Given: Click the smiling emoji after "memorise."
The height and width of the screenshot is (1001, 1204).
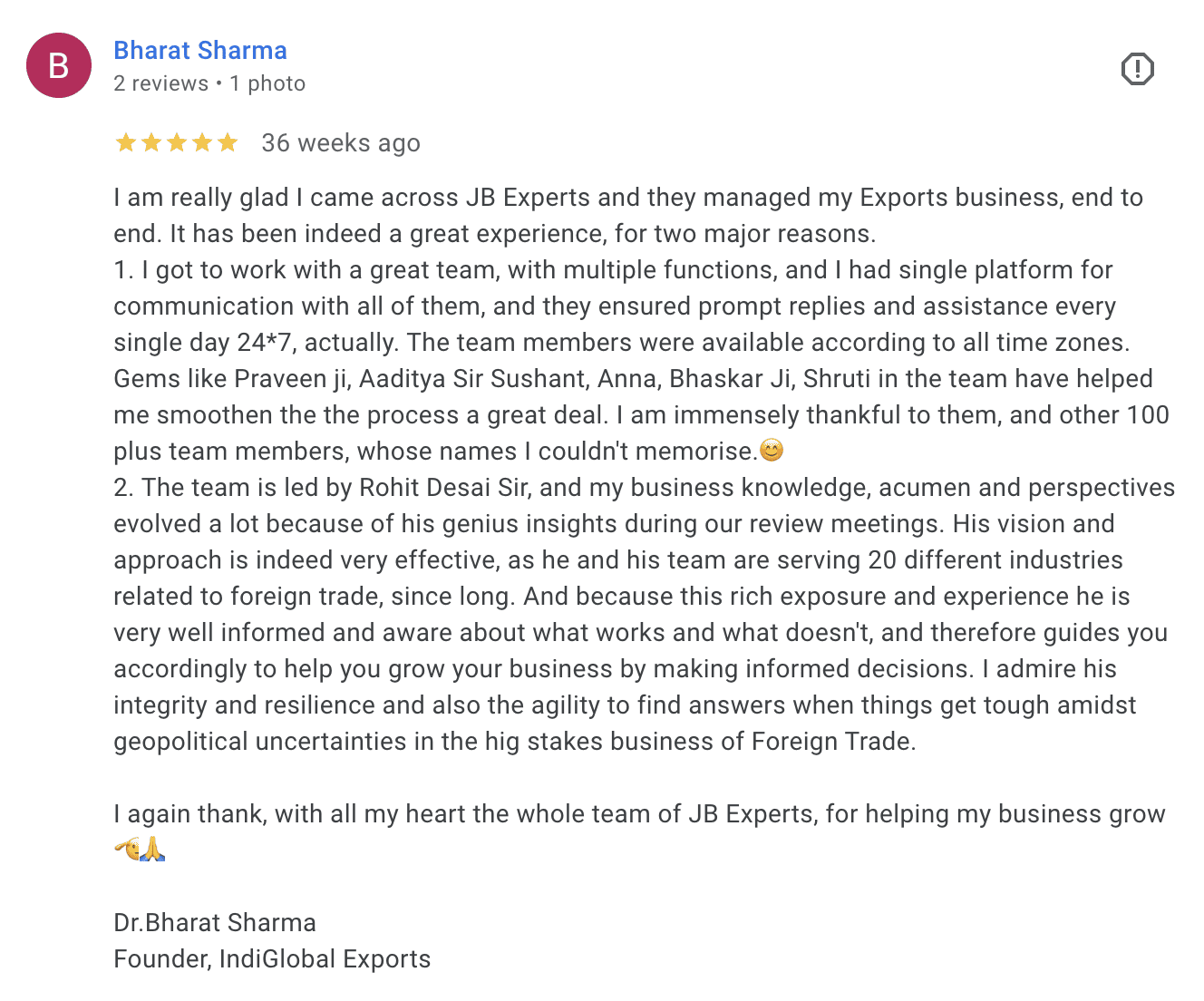Looking at the screenshot, I should pyautogui.click(x=772, y=450).
